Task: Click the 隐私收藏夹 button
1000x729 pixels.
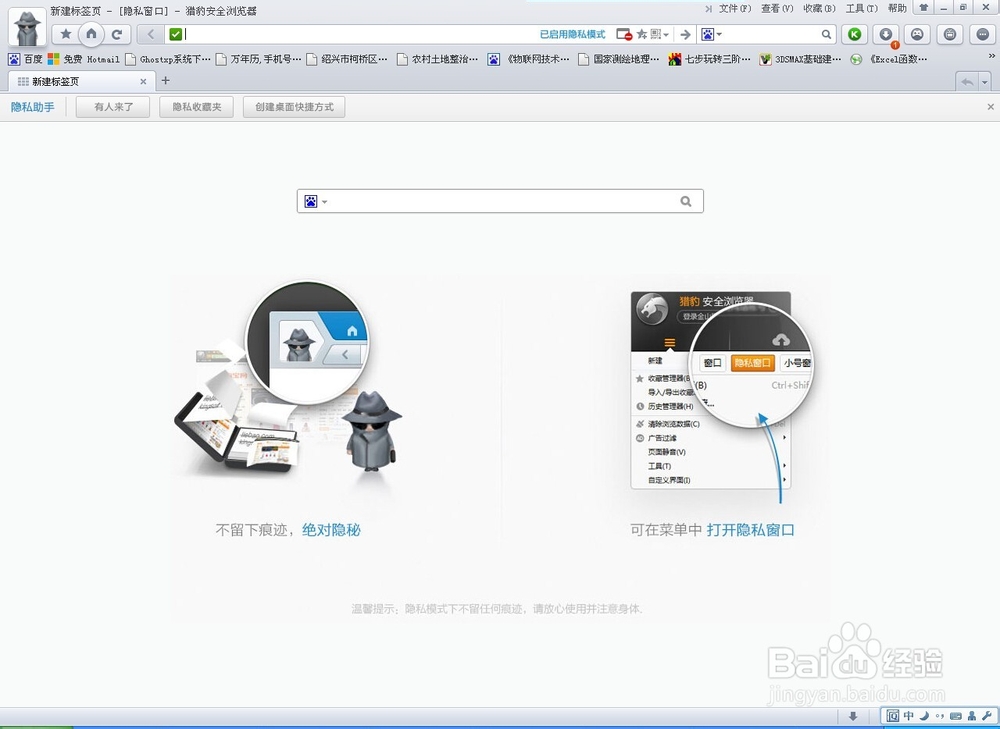Action: coord(196,107)
